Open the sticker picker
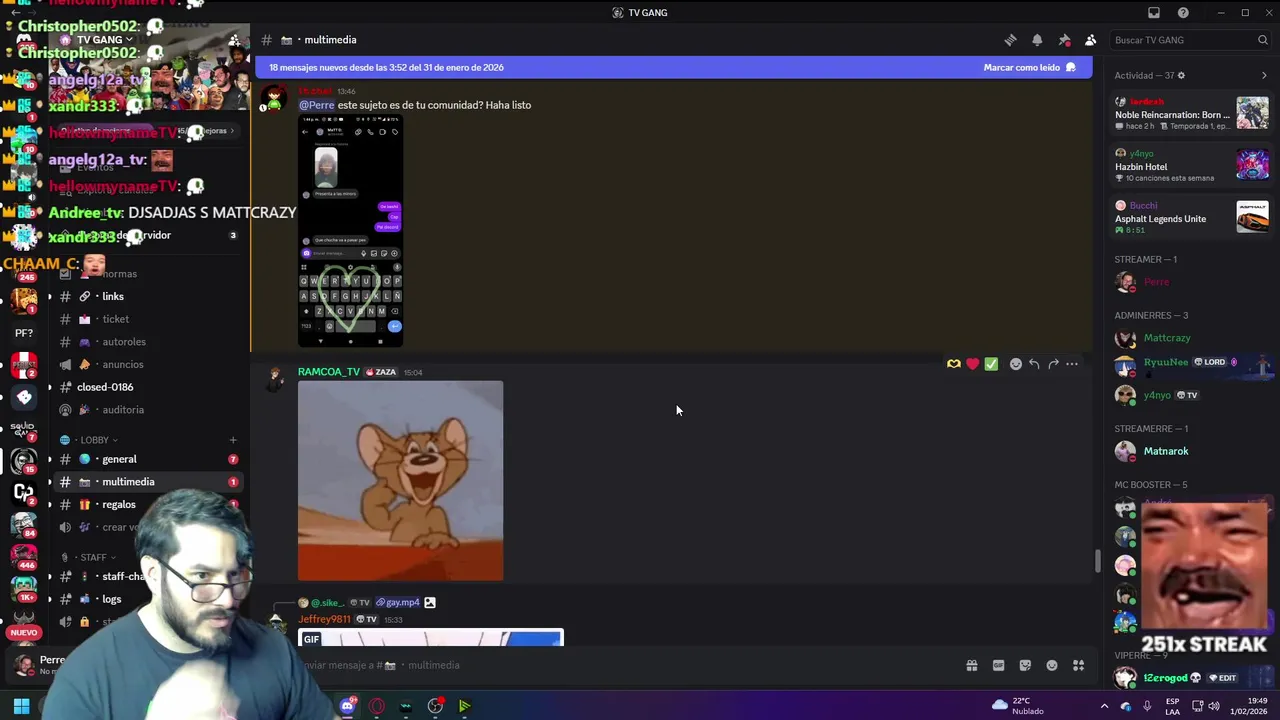This screenshot has height=720, width=1280. pyautogui.click(x=1025, y=665)
